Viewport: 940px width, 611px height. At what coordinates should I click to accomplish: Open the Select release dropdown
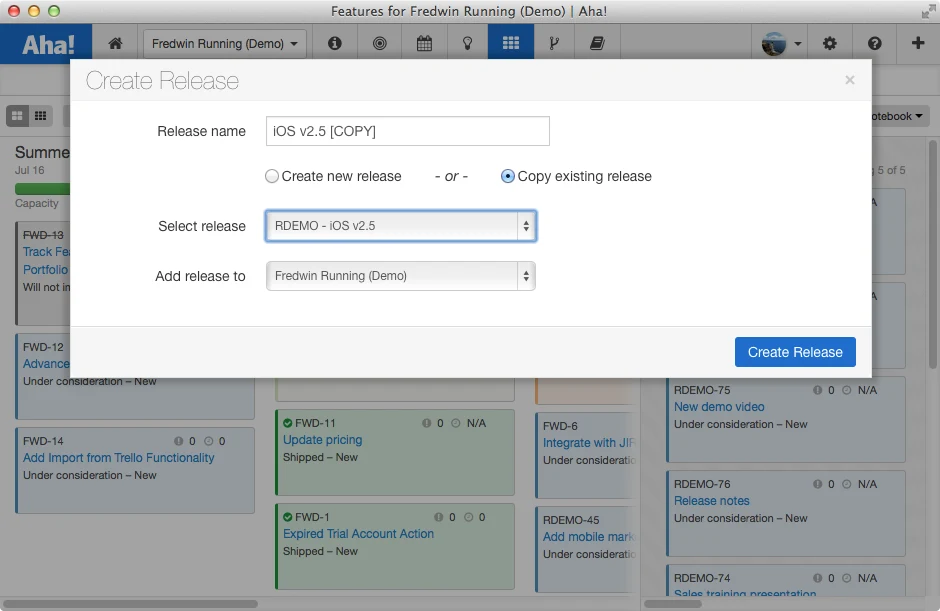pyautogui.click(x=400, y=226)
